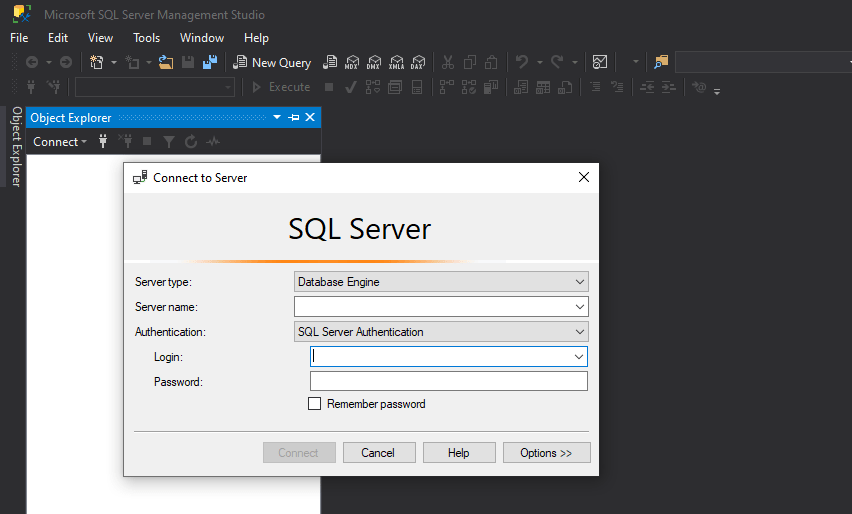
Task: Expand the Login combo box arrow
Action: (579, 357)
